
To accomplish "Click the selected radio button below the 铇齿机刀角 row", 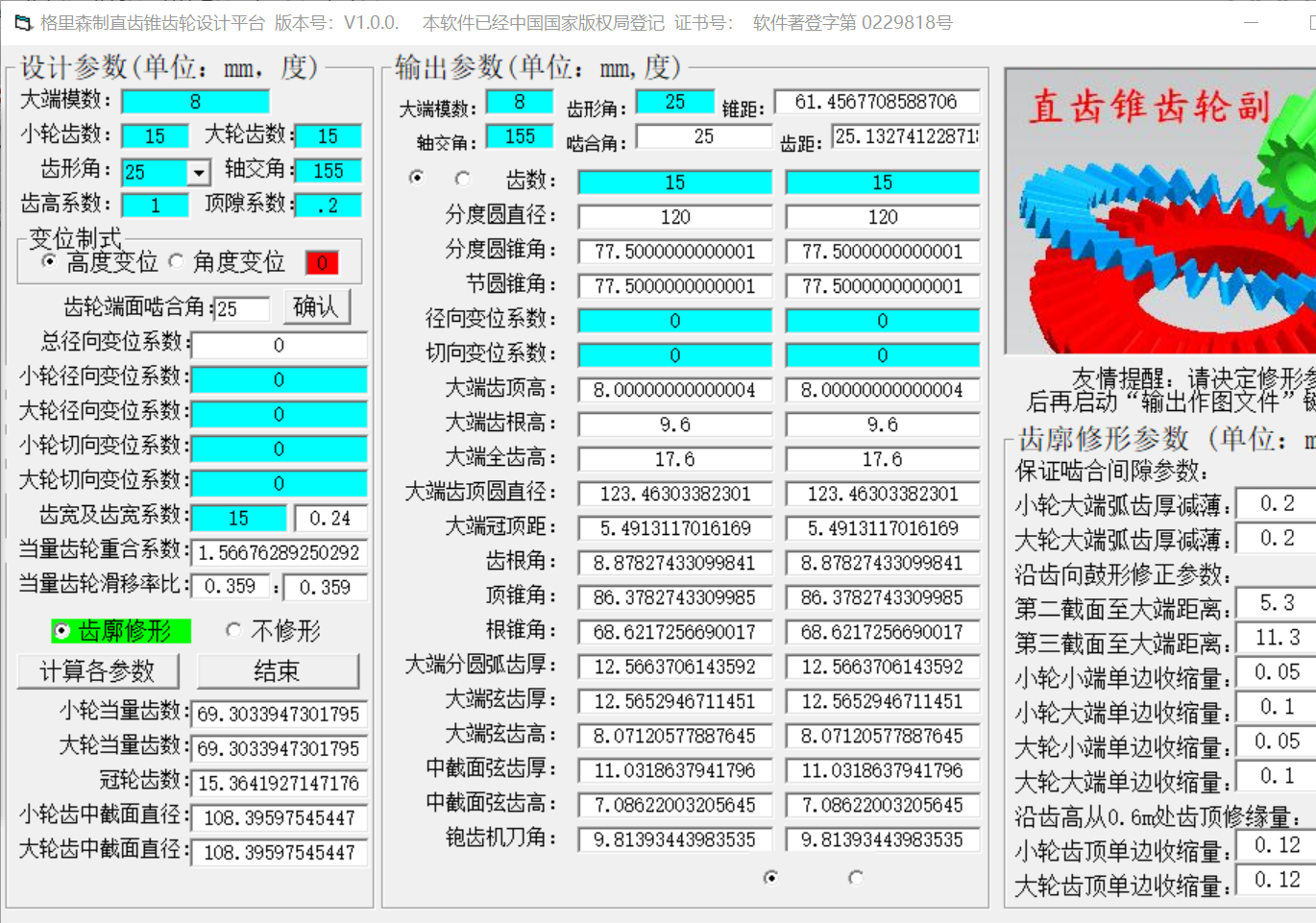I will [770, 877].
